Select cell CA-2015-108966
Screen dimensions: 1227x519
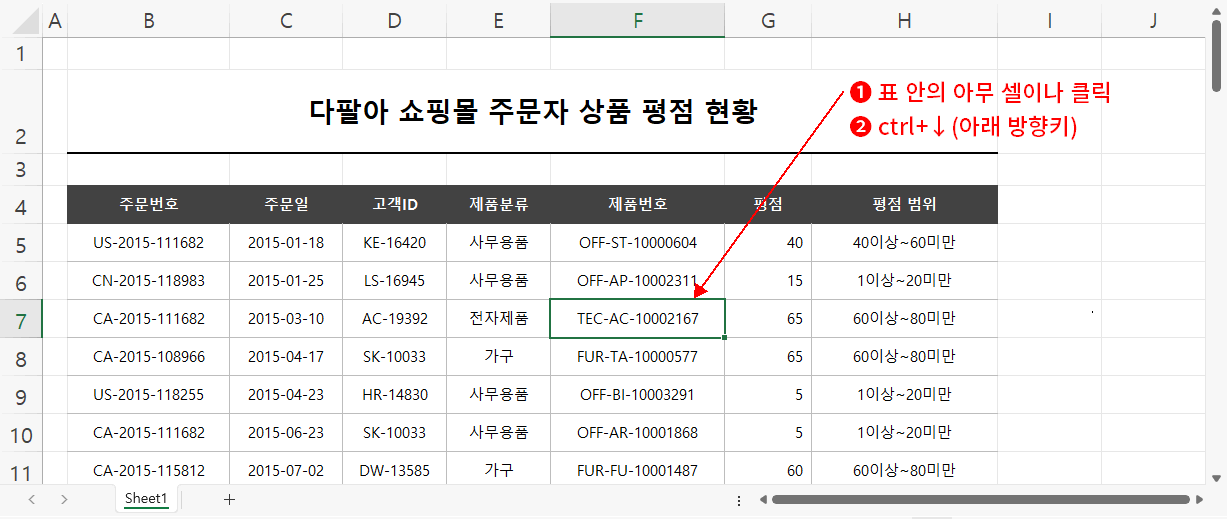(x=148, y=357)
